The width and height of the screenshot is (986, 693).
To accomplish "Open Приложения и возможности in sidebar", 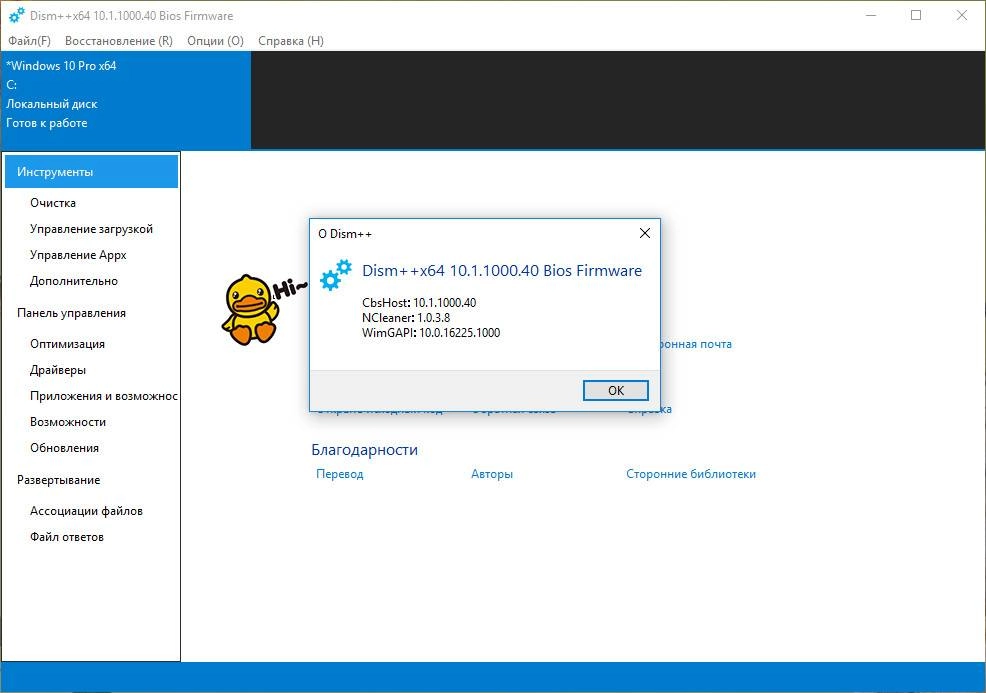I will [104, 396].
